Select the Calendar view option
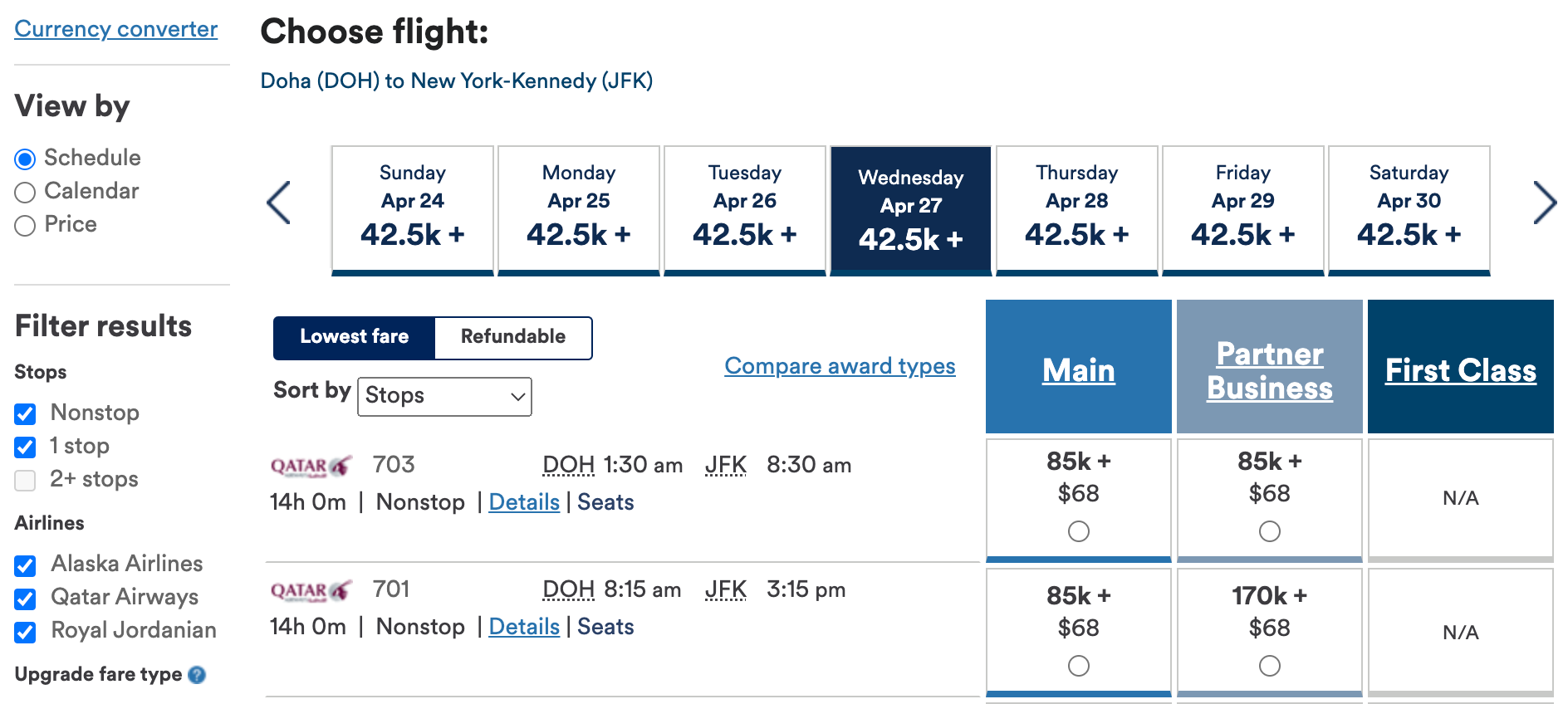1568x704 pixels. [x=24, y=191]
